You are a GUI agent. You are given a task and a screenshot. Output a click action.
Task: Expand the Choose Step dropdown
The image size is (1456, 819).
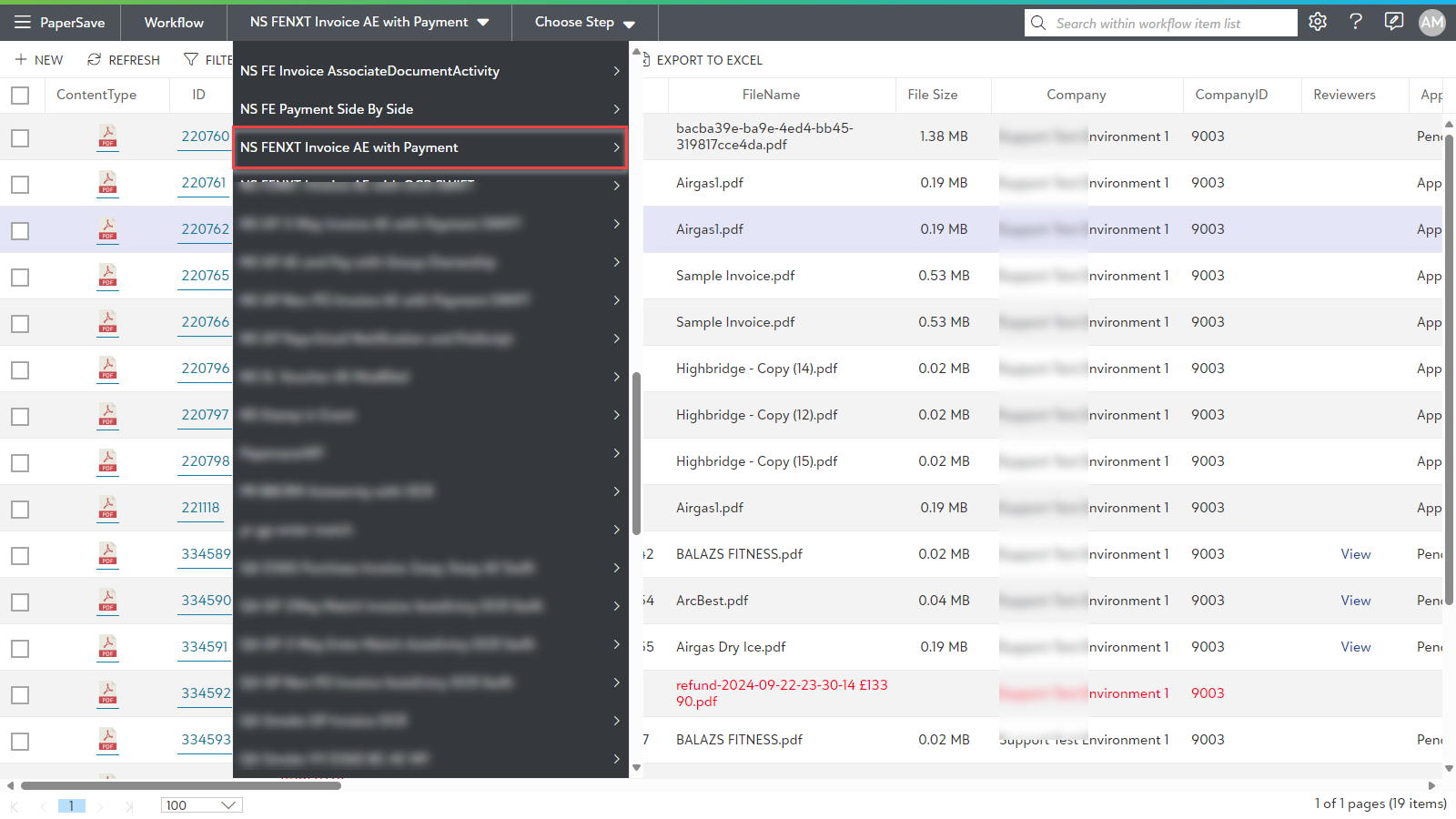(x=584, y=23)
